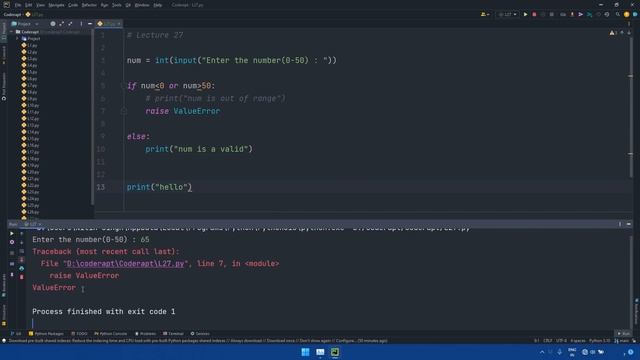Image resolution: width=640 pixels, height=360 pixels.
Task: Expand all in Project panel
Action: [61, 24]
